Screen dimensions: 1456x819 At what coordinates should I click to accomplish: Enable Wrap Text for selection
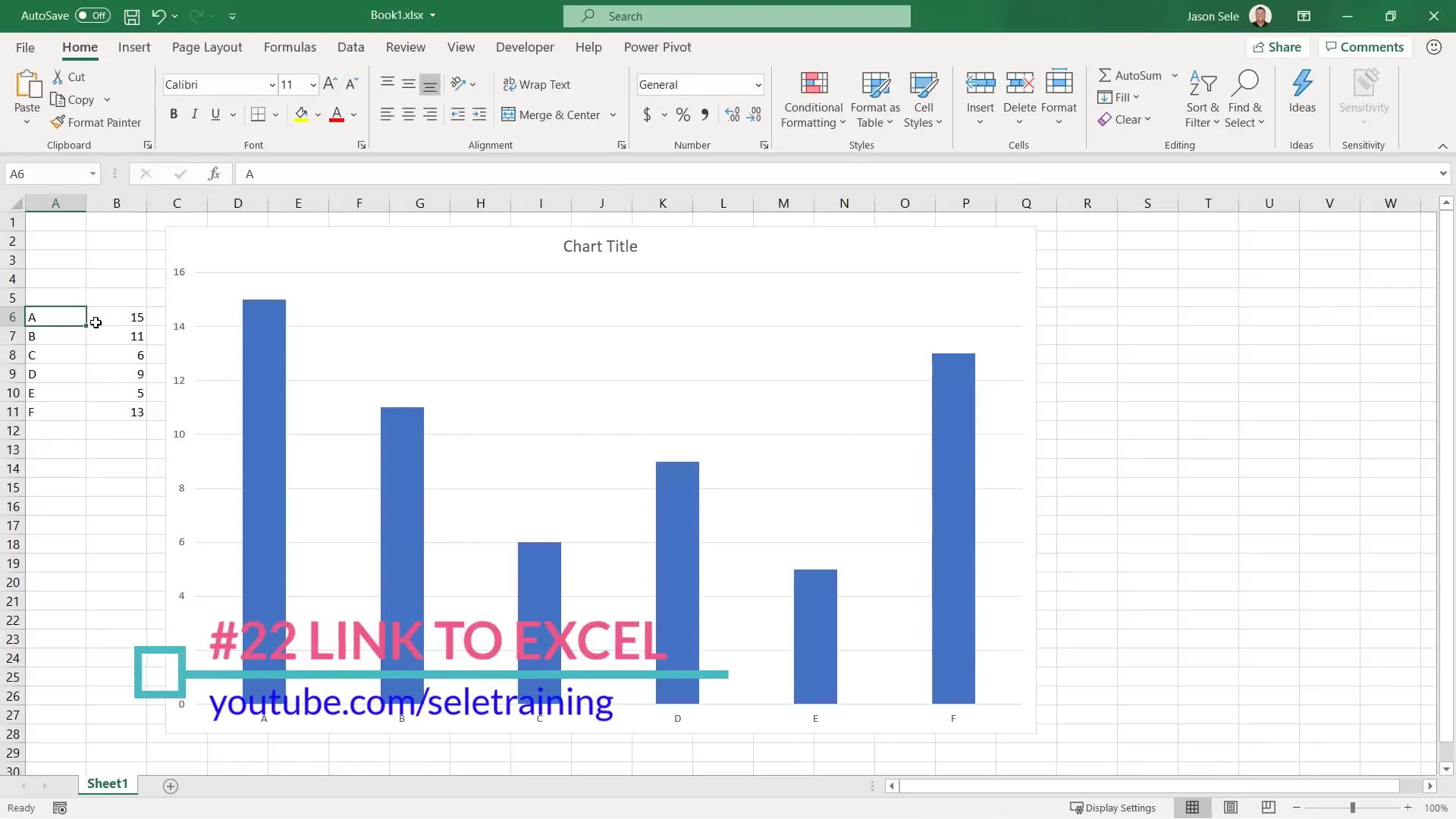pos(538,84)
